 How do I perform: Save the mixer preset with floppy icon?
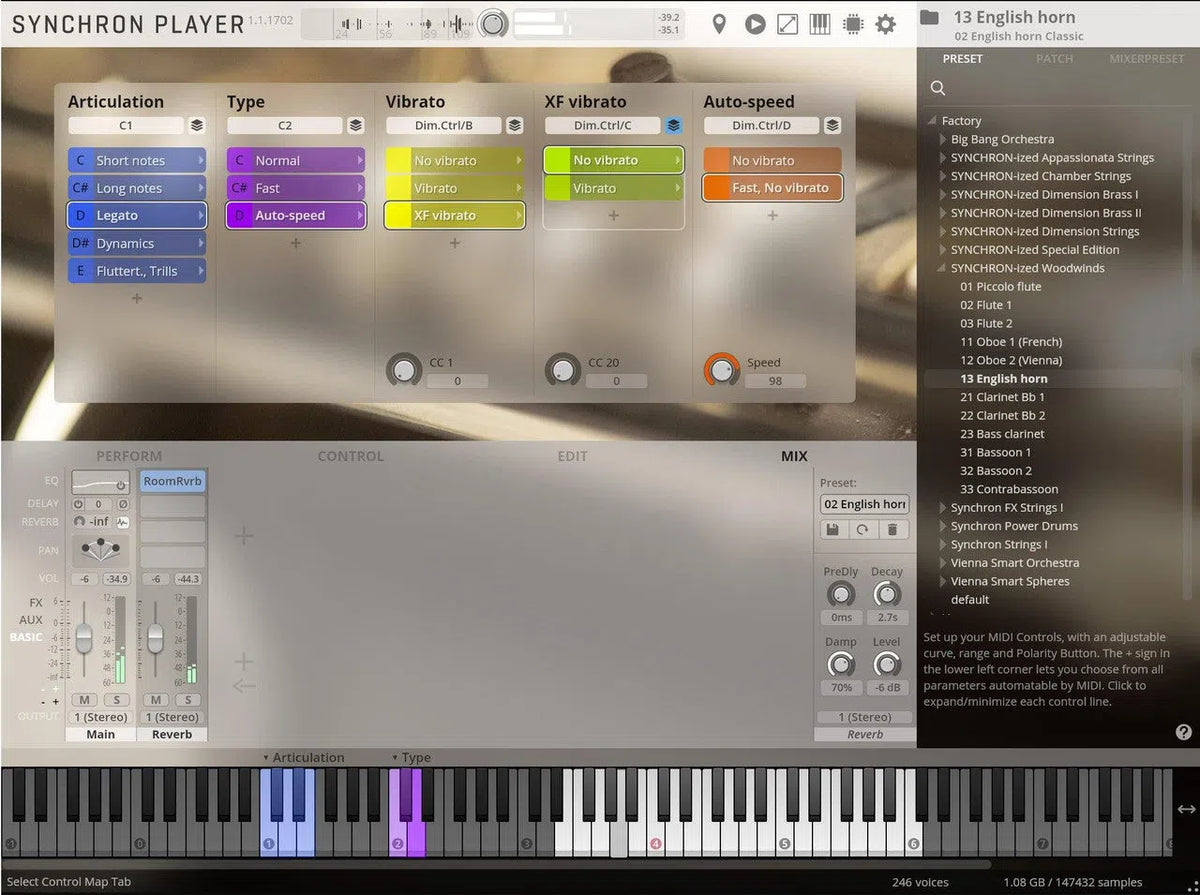tap(831, 530)
